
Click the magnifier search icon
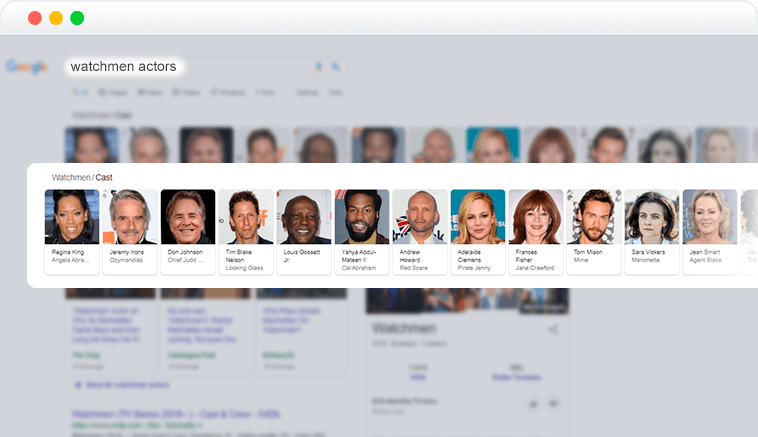(x=335, y=66)
